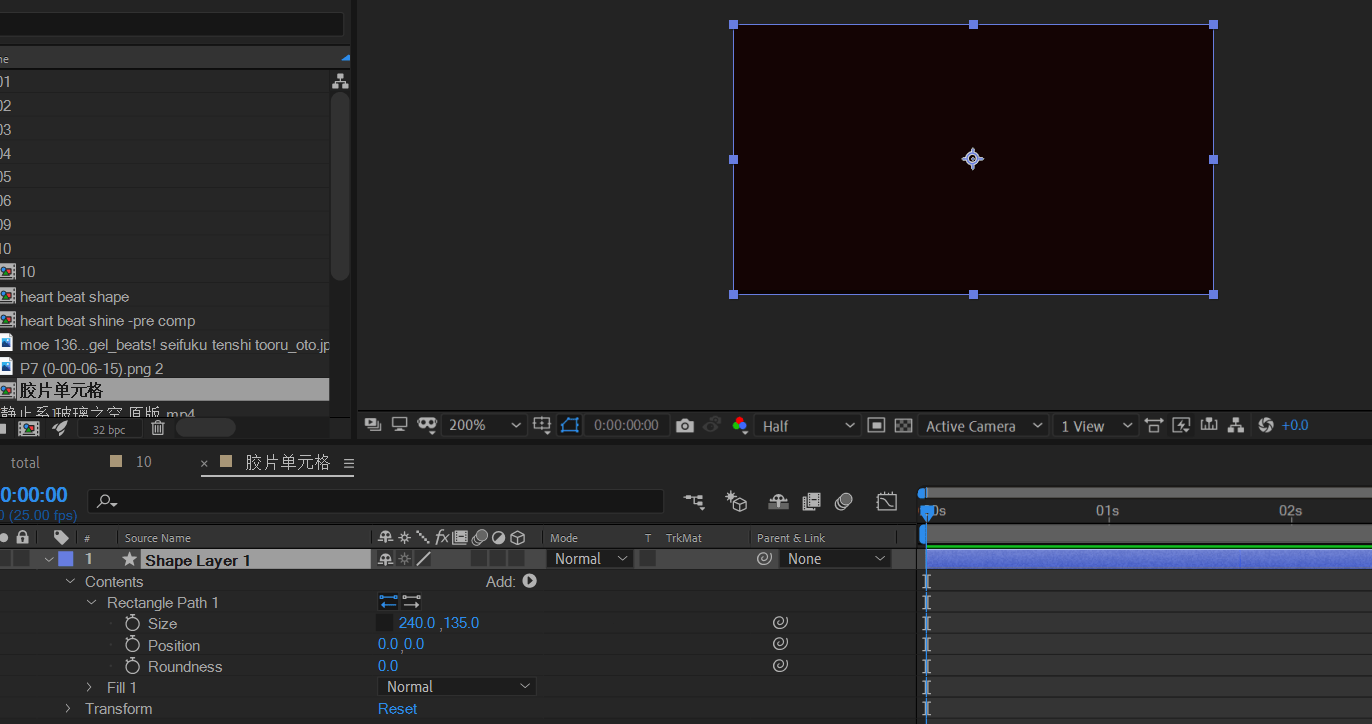Open the 1 View layout dropdown
The image size is (1372, 724).
(x=1096, y=426)
